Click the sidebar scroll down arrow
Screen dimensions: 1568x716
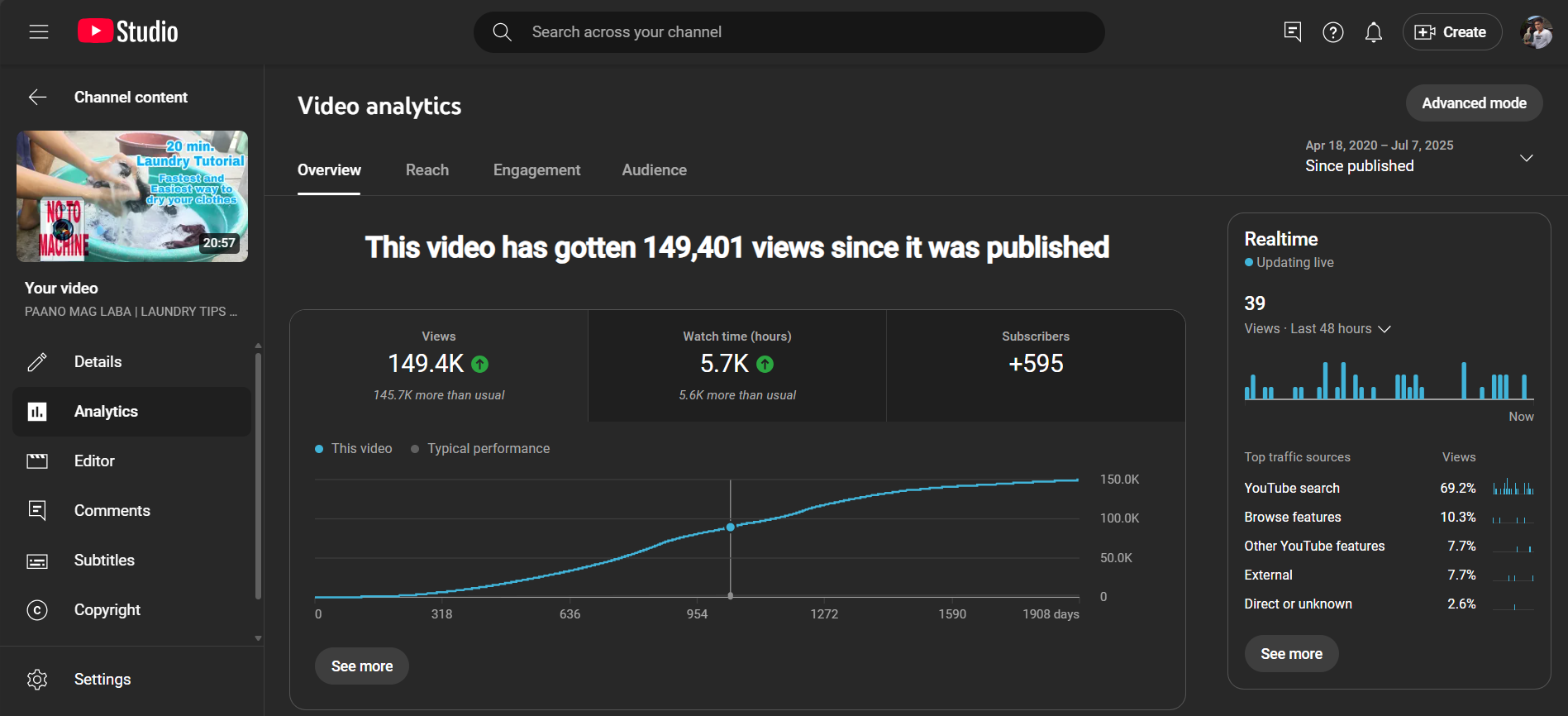(x=258, y=638)
